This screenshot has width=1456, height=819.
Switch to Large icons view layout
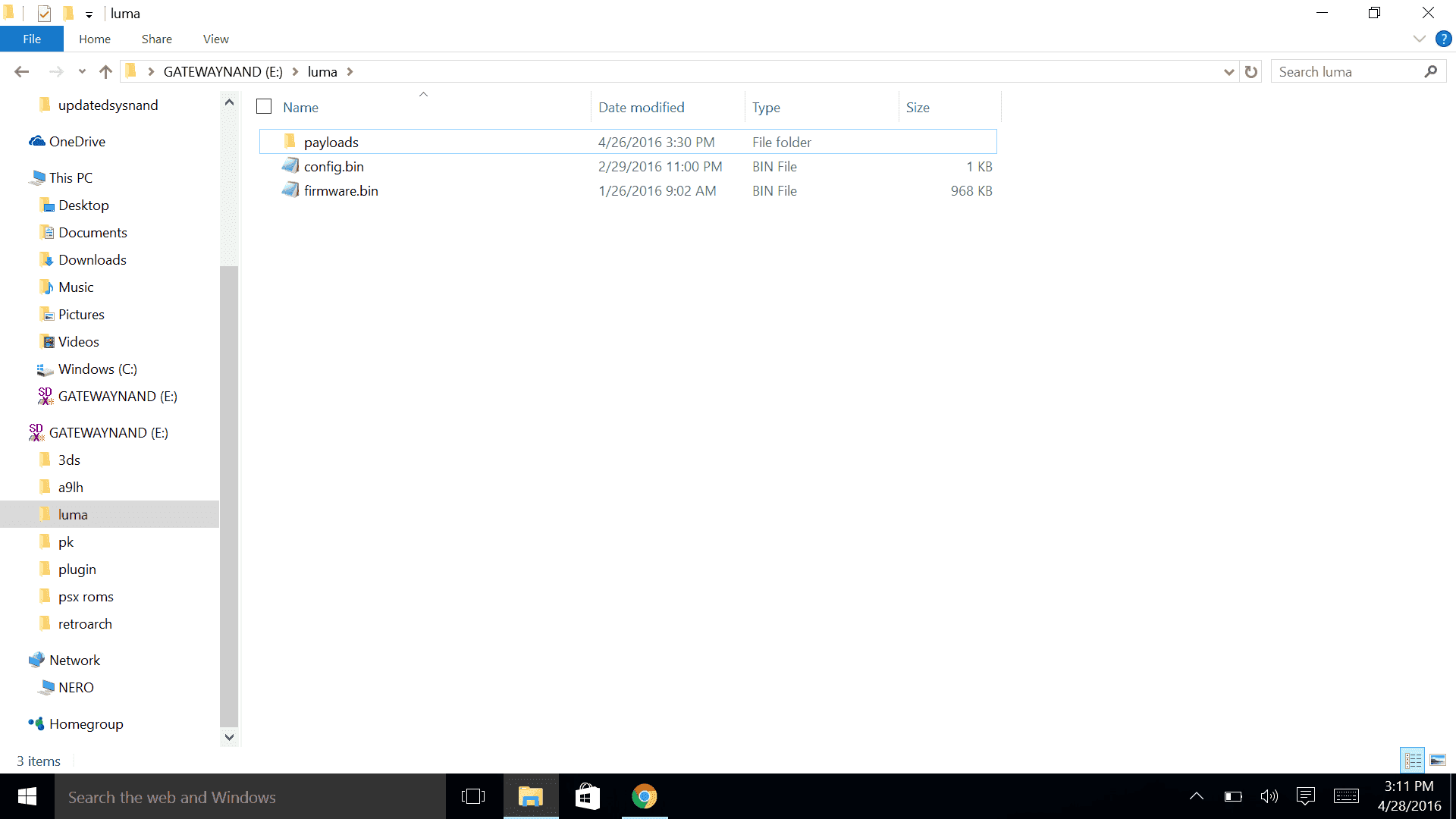point(1438,760)
